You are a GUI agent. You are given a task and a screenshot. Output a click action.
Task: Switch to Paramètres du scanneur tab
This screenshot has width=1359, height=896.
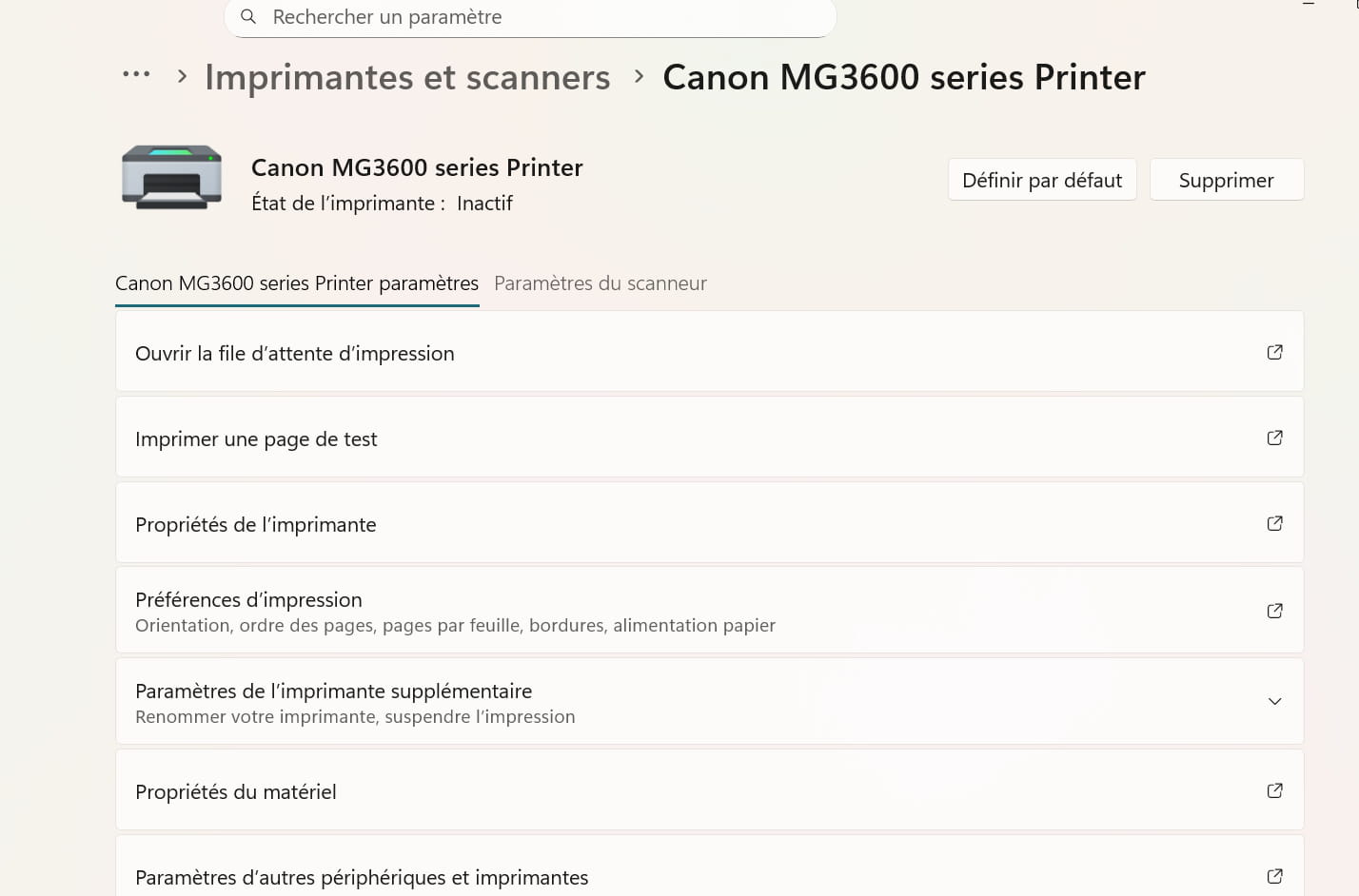tap(600, 283)
